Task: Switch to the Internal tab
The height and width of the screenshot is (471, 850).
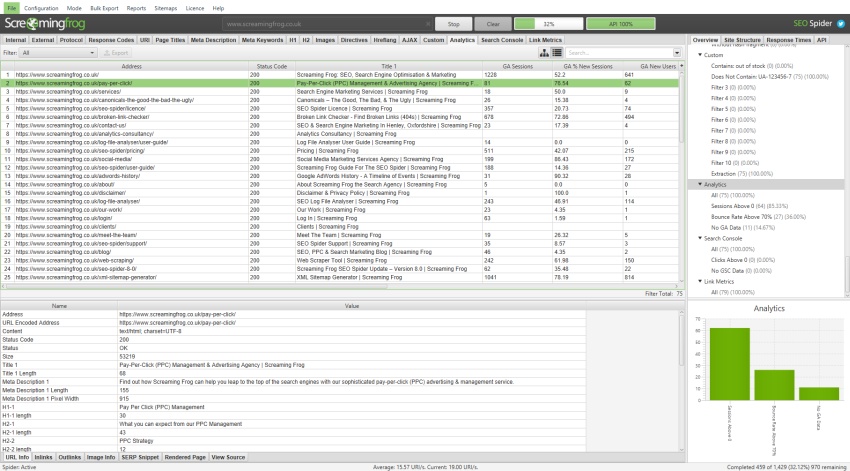Action: (16, 40)
